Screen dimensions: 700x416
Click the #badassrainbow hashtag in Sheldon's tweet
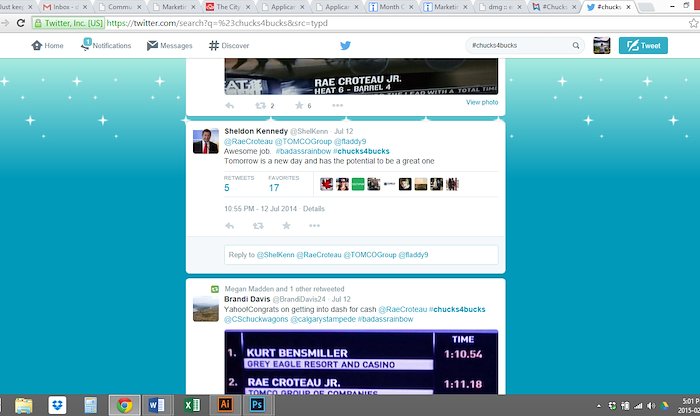[x=303, y=151]
